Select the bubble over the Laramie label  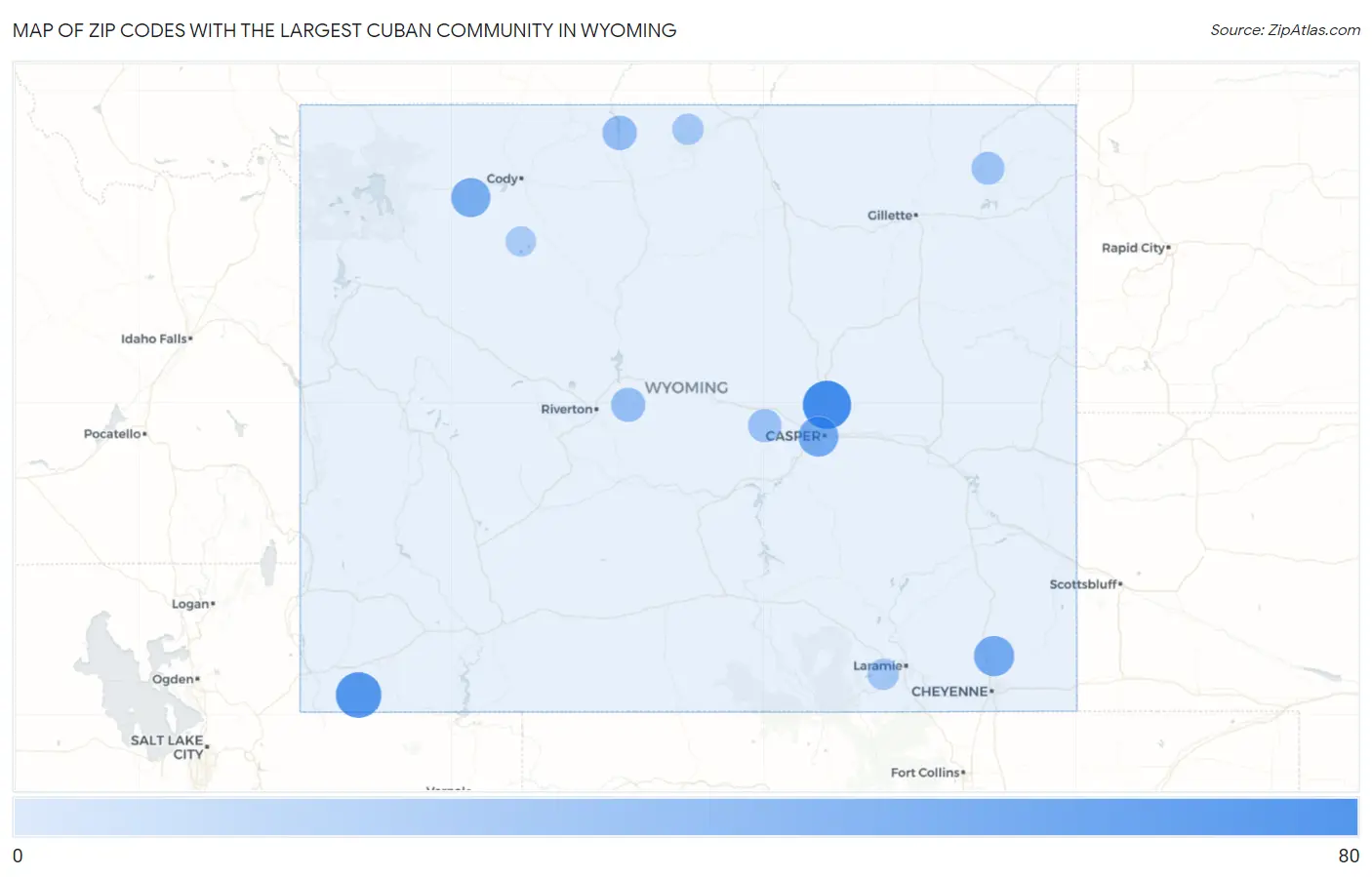883,673
